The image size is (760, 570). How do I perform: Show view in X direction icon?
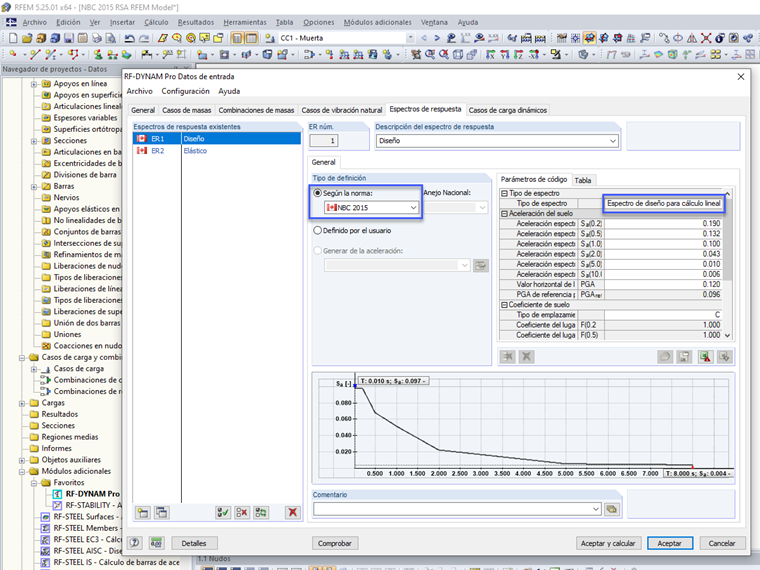[491, 55]
